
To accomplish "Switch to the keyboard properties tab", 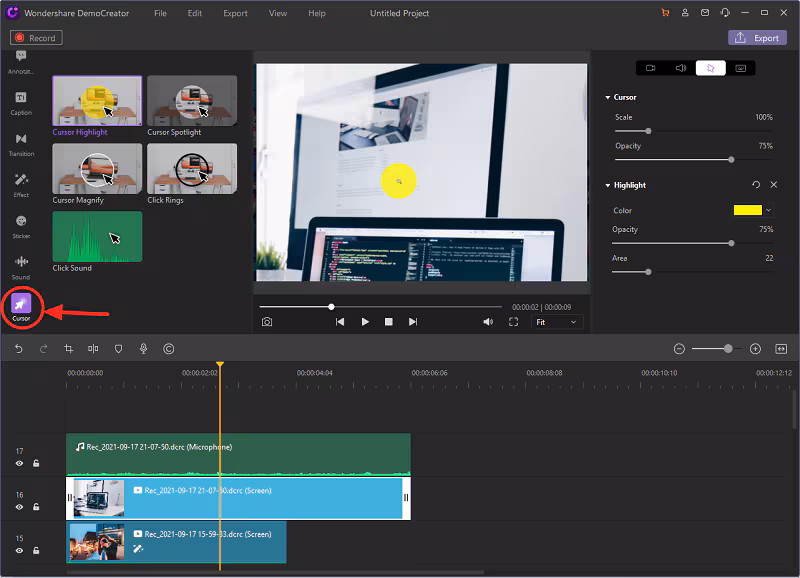I will (x=741, y=68).
